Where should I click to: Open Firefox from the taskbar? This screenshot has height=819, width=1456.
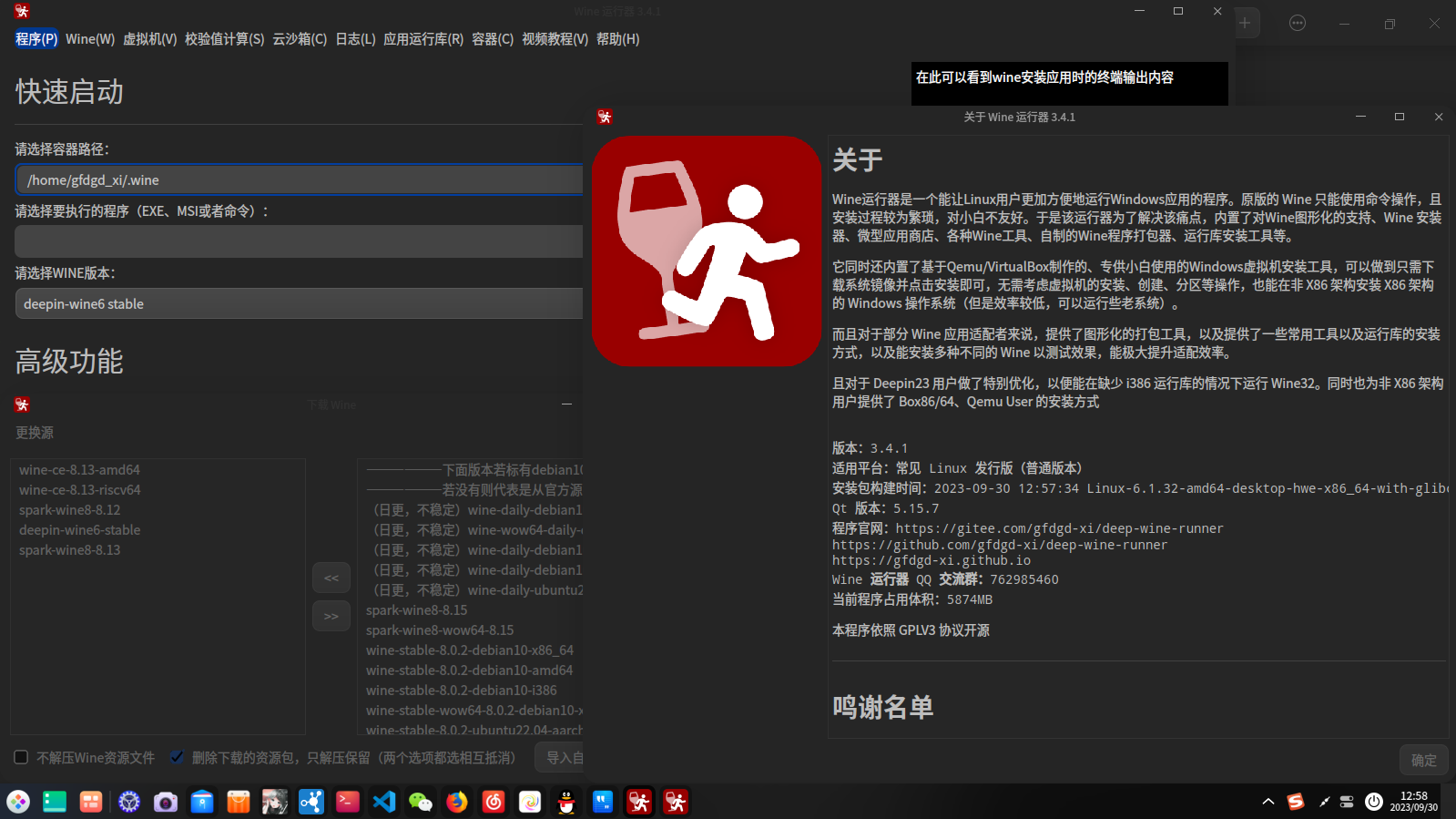(457, 802)
